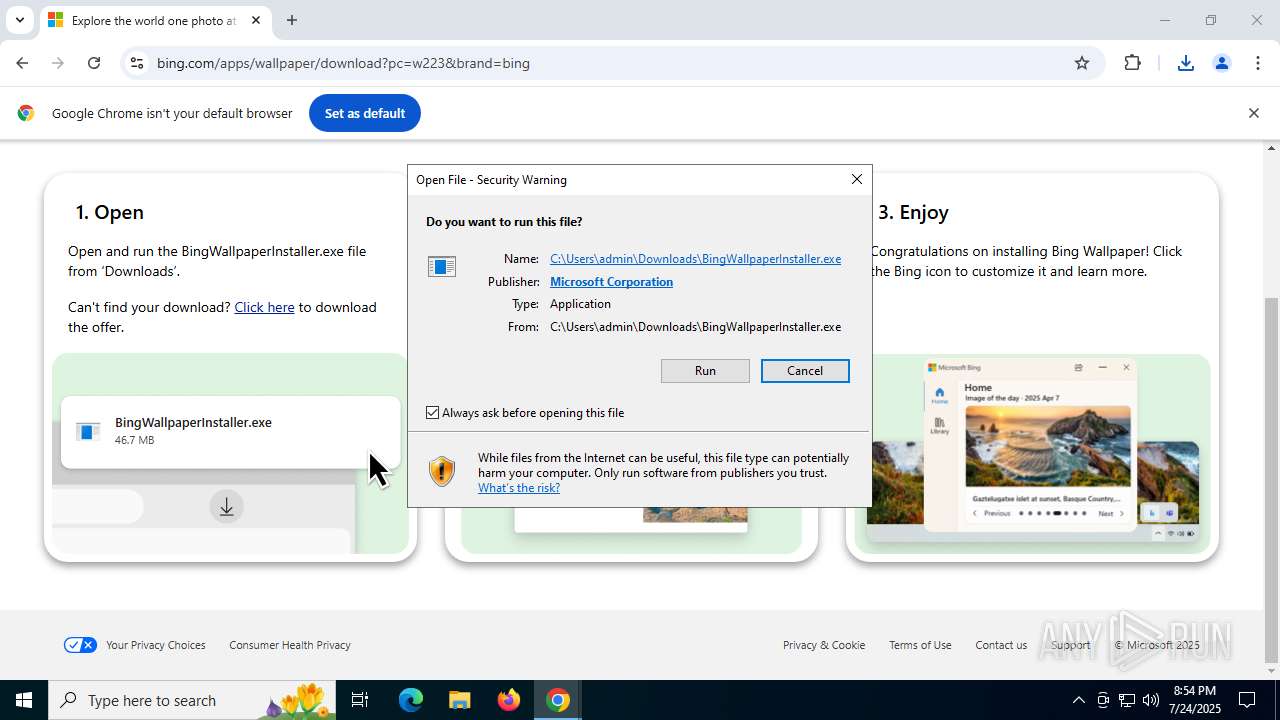The image size is (1280, 720).
Task: Go back to previous page
Action: point(22,63)
